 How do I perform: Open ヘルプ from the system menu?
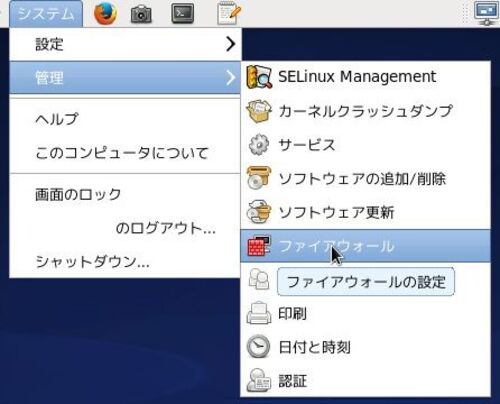coord(125,119)
